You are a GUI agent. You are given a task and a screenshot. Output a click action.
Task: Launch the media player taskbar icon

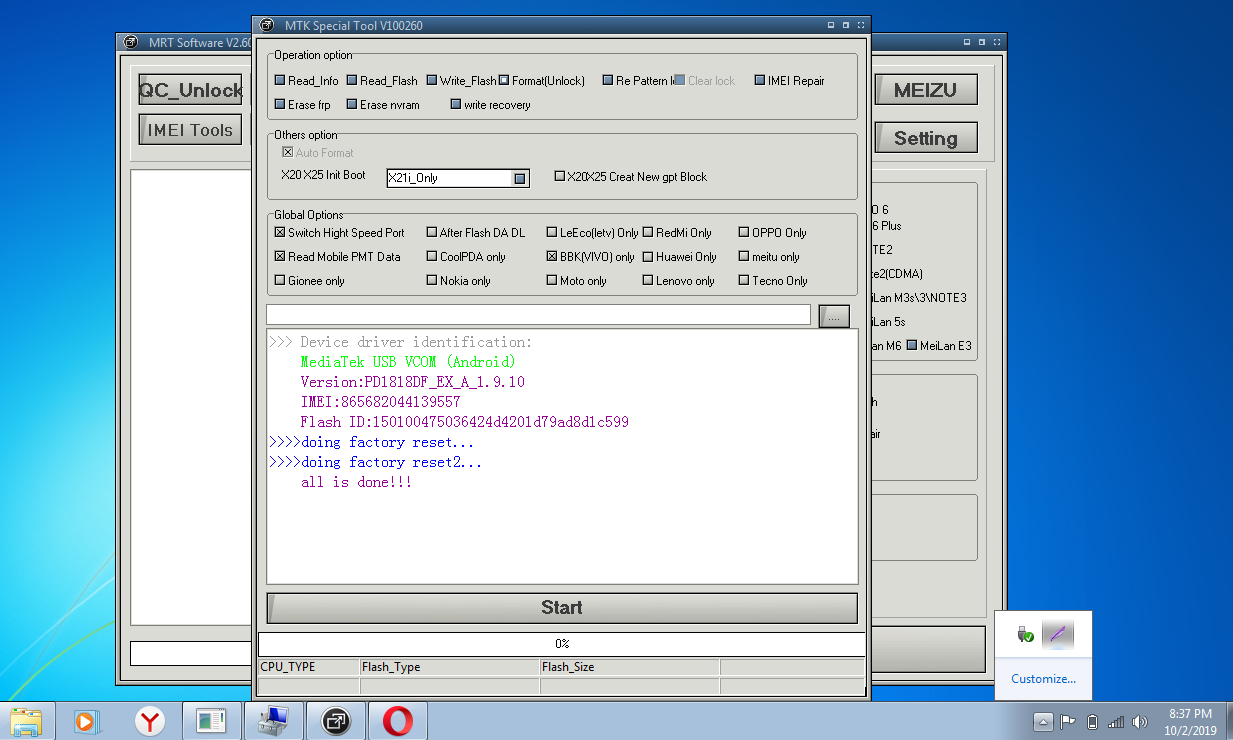point(88,720)
